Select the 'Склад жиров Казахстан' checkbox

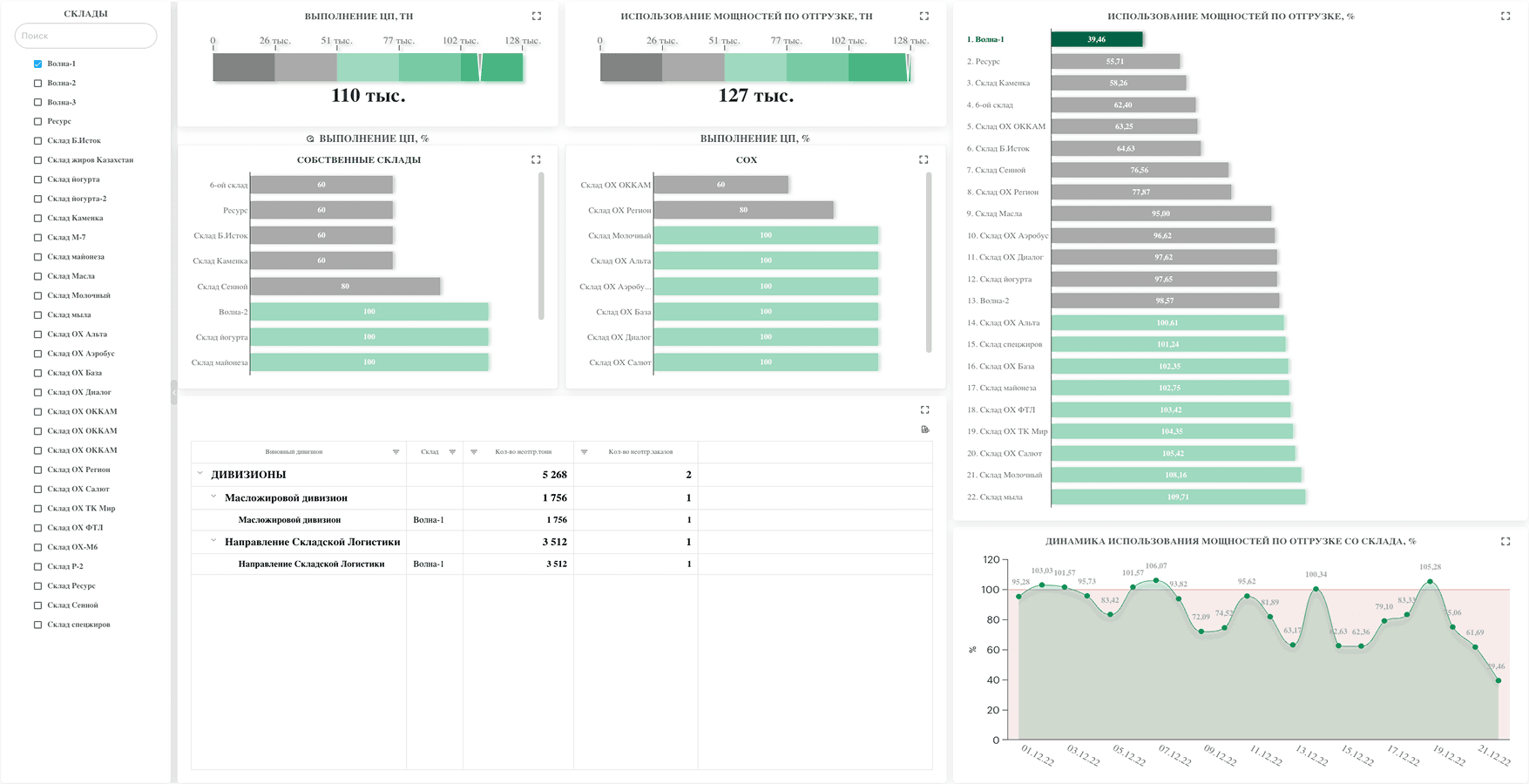(37, 160)
